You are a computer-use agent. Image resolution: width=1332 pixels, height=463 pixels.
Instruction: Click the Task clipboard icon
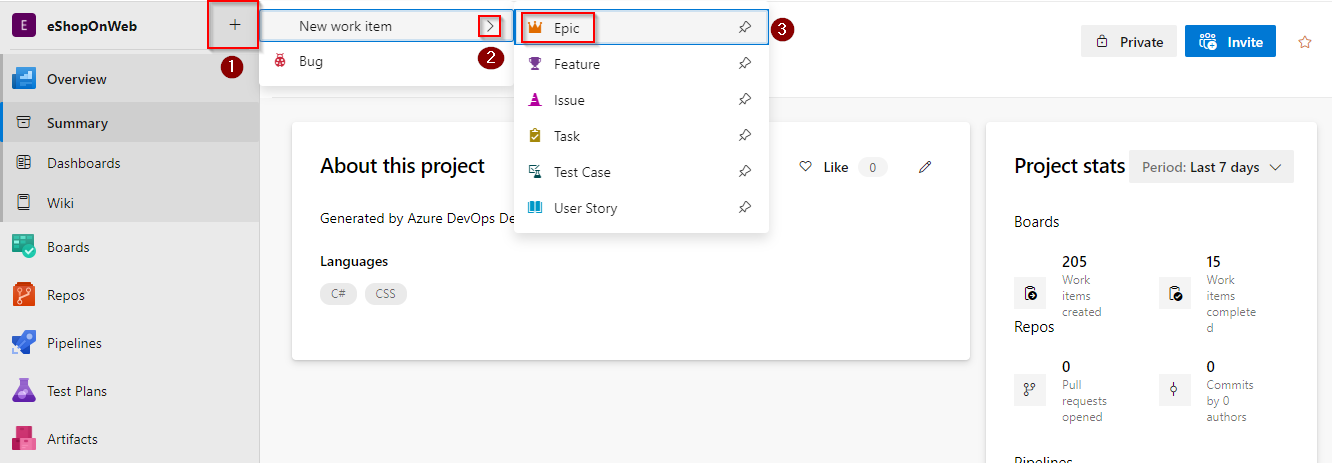click(535, 136)
